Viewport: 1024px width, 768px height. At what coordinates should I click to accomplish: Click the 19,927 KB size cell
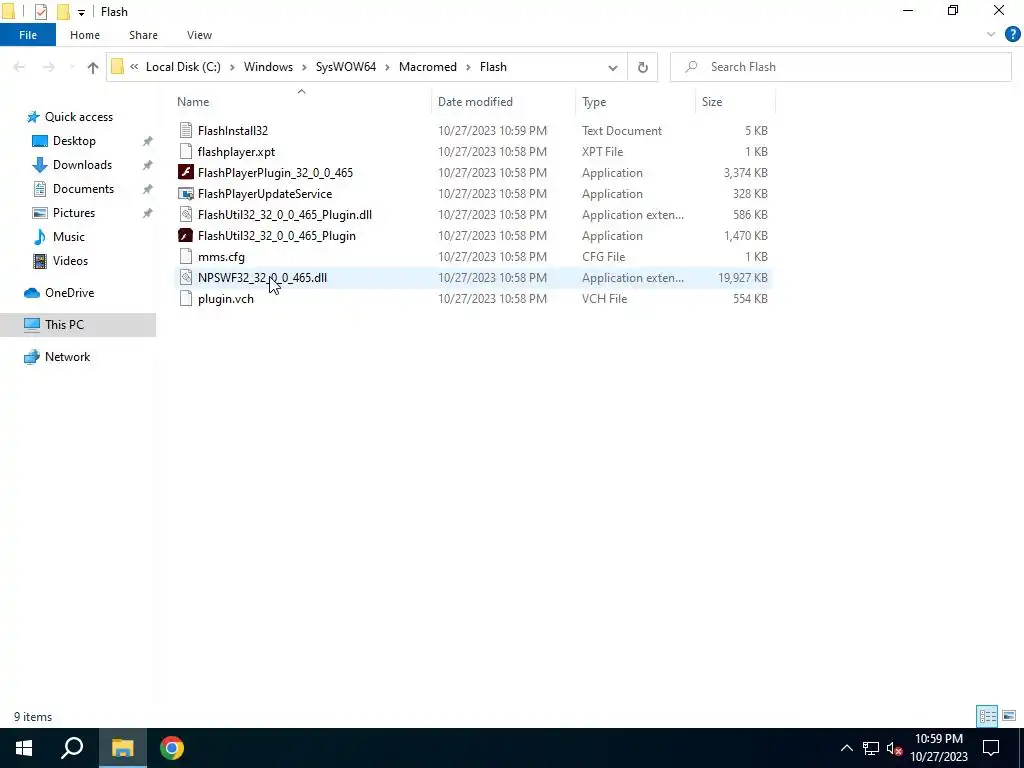tap(743, 278)
